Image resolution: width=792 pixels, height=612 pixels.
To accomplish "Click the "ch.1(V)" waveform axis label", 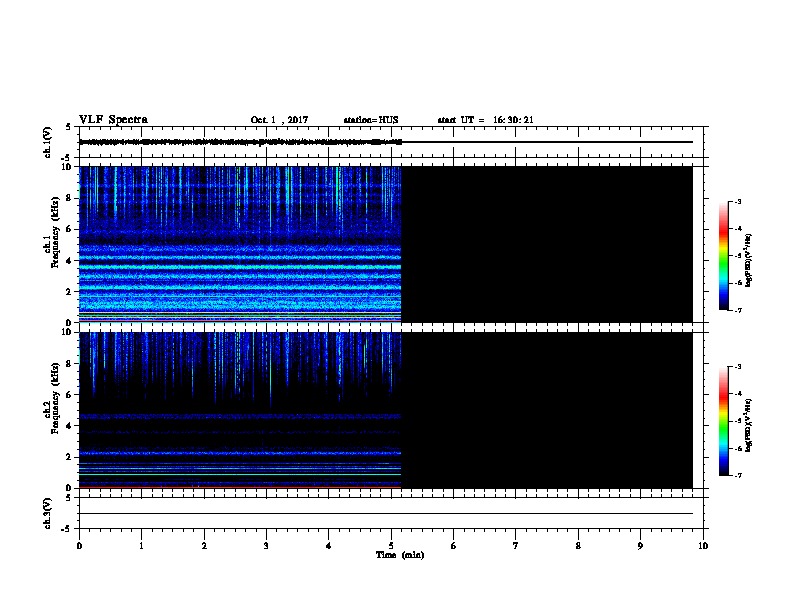I will pyautogui.click(x=47, y=142).
